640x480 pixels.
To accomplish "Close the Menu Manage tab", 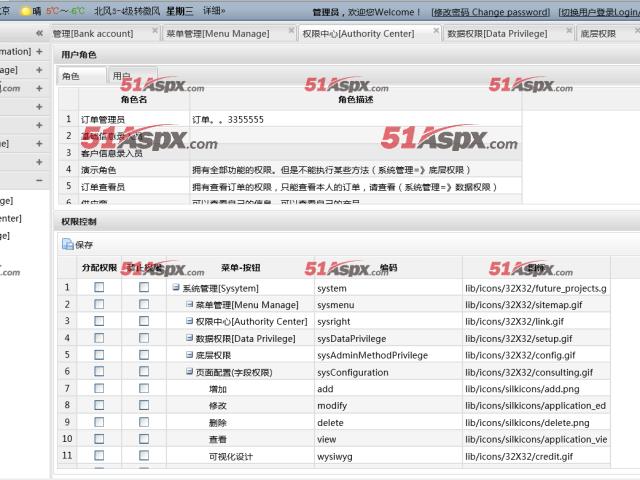I will 291,31.
